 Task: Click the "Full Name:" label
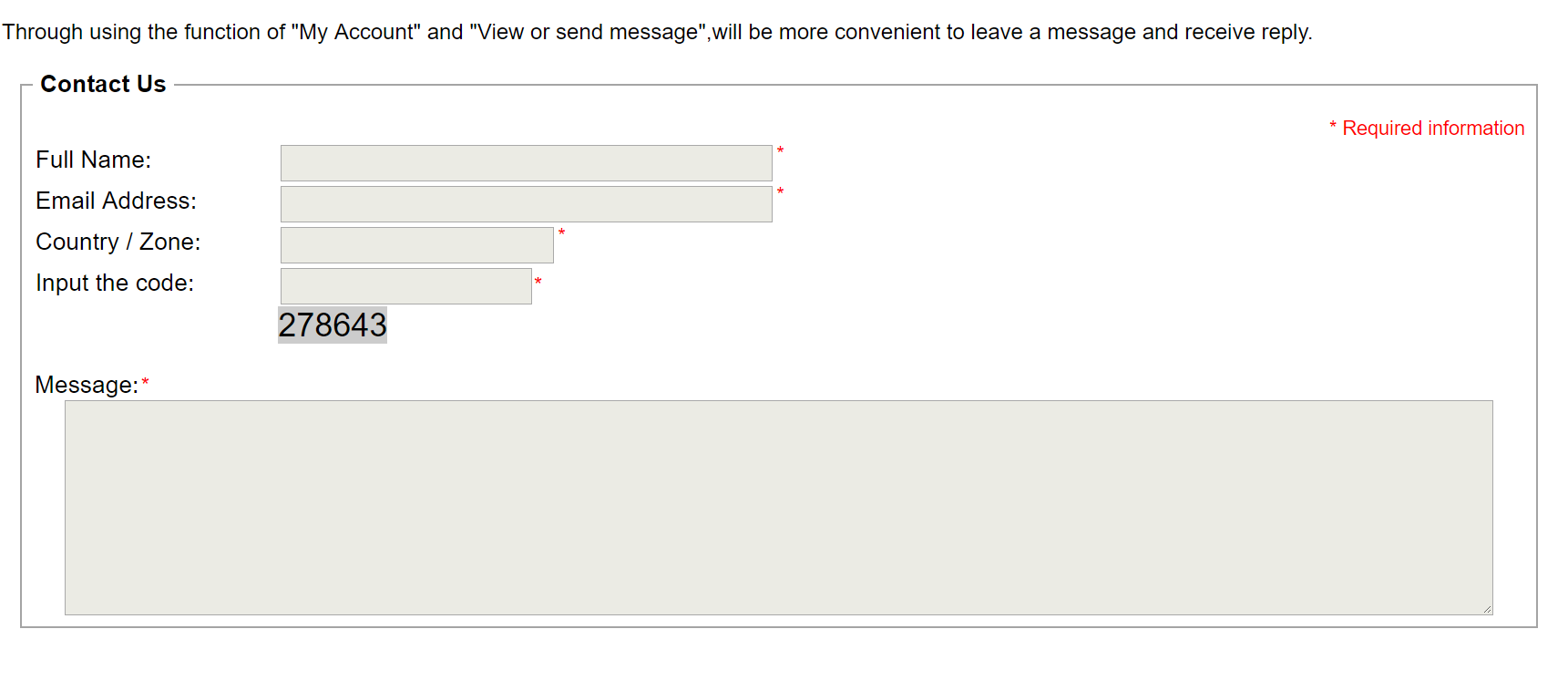click(x=94, y=160)
